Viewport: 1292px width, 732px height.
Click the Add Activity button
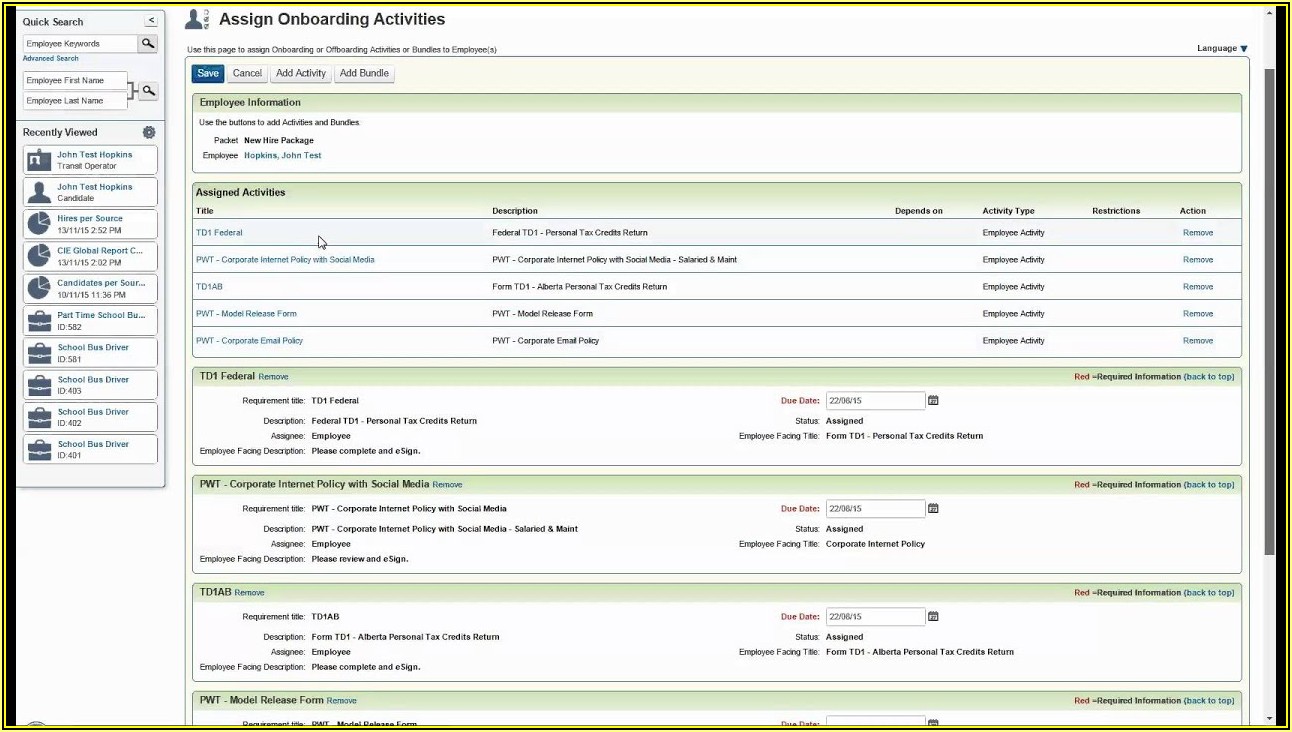tap(301, 73)
